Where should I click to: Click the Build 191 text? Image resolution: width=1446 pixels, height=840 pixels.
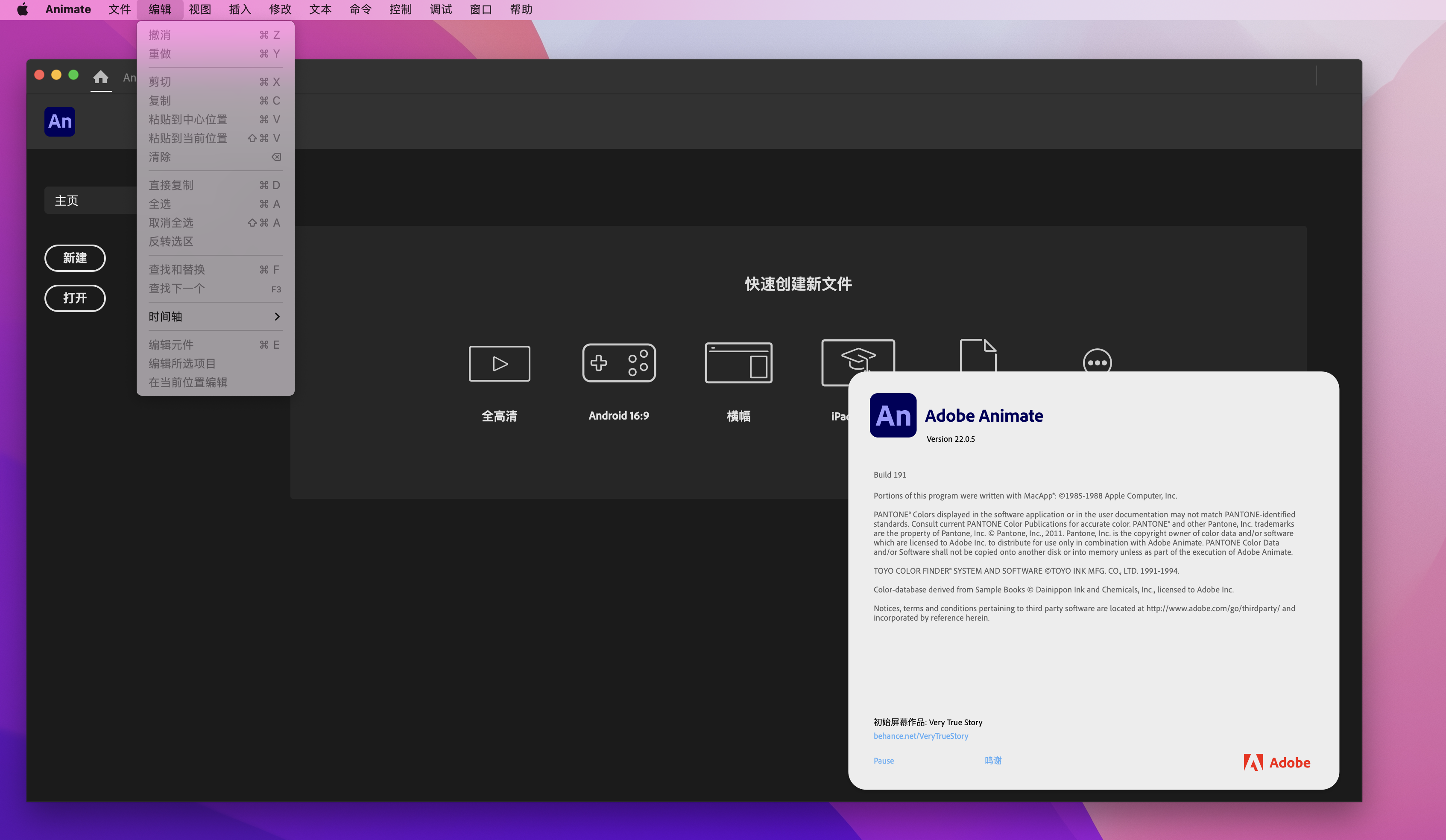click(890, 474)
